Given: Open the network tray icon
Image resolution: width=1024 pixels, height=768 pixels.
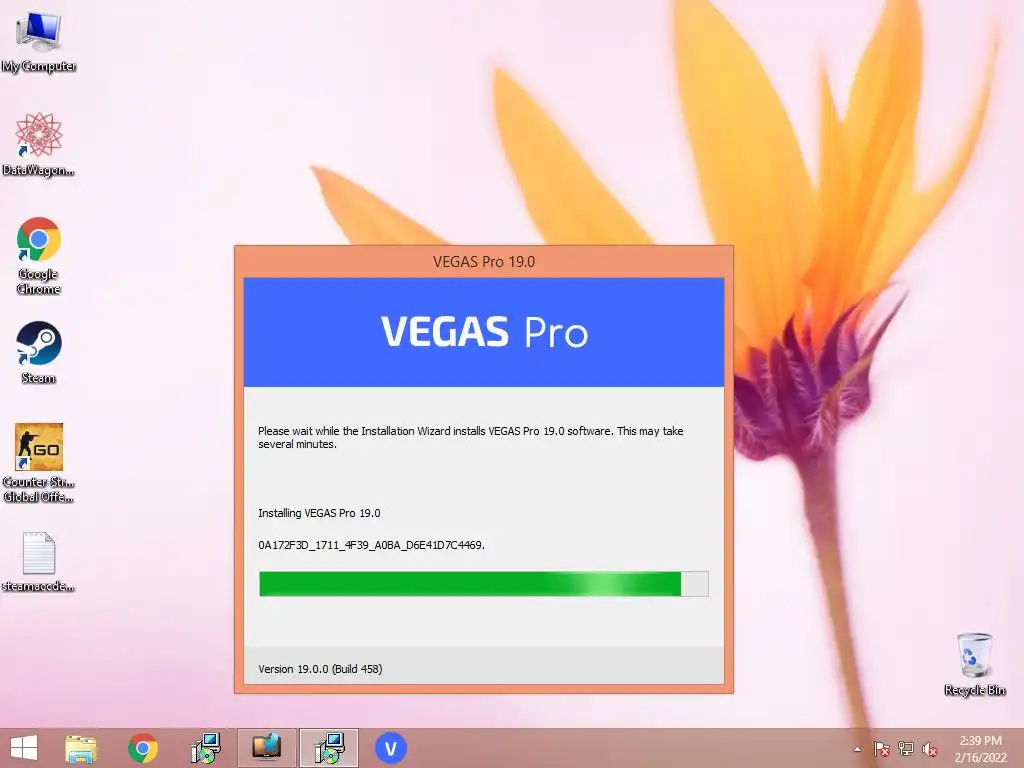Looking at the screenshot, I should (906, 749).
